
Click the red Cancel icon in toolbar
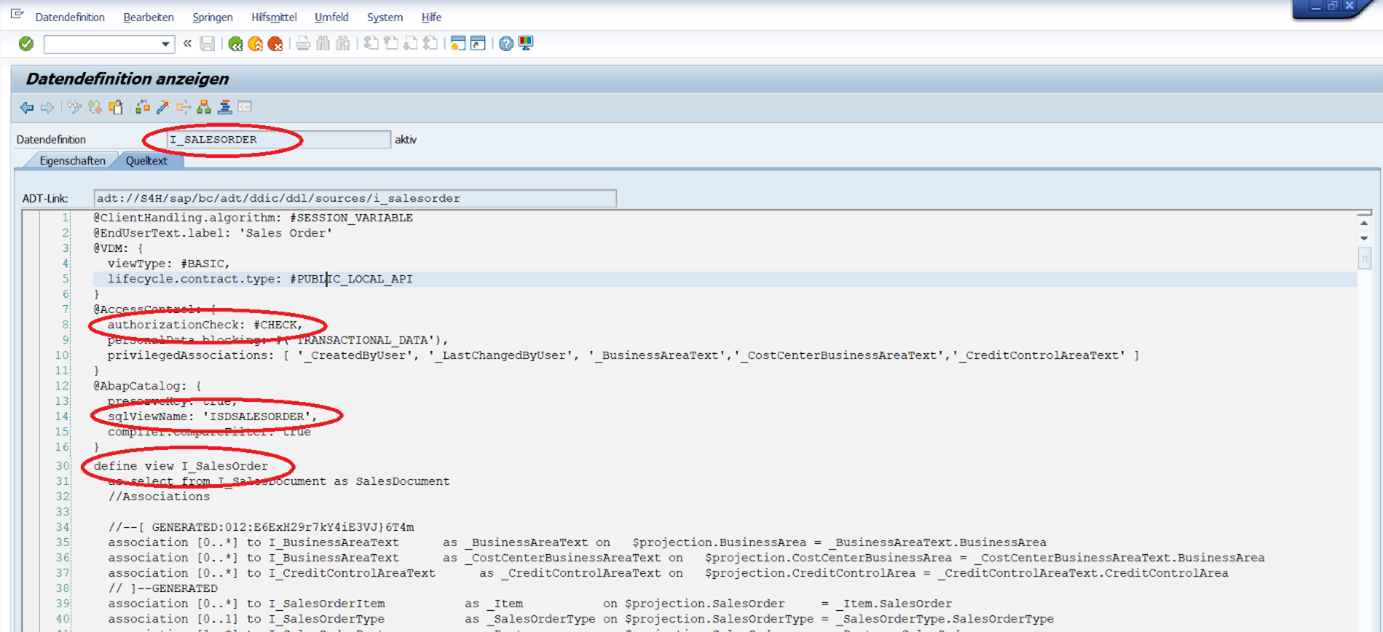[x=275, y=44]
